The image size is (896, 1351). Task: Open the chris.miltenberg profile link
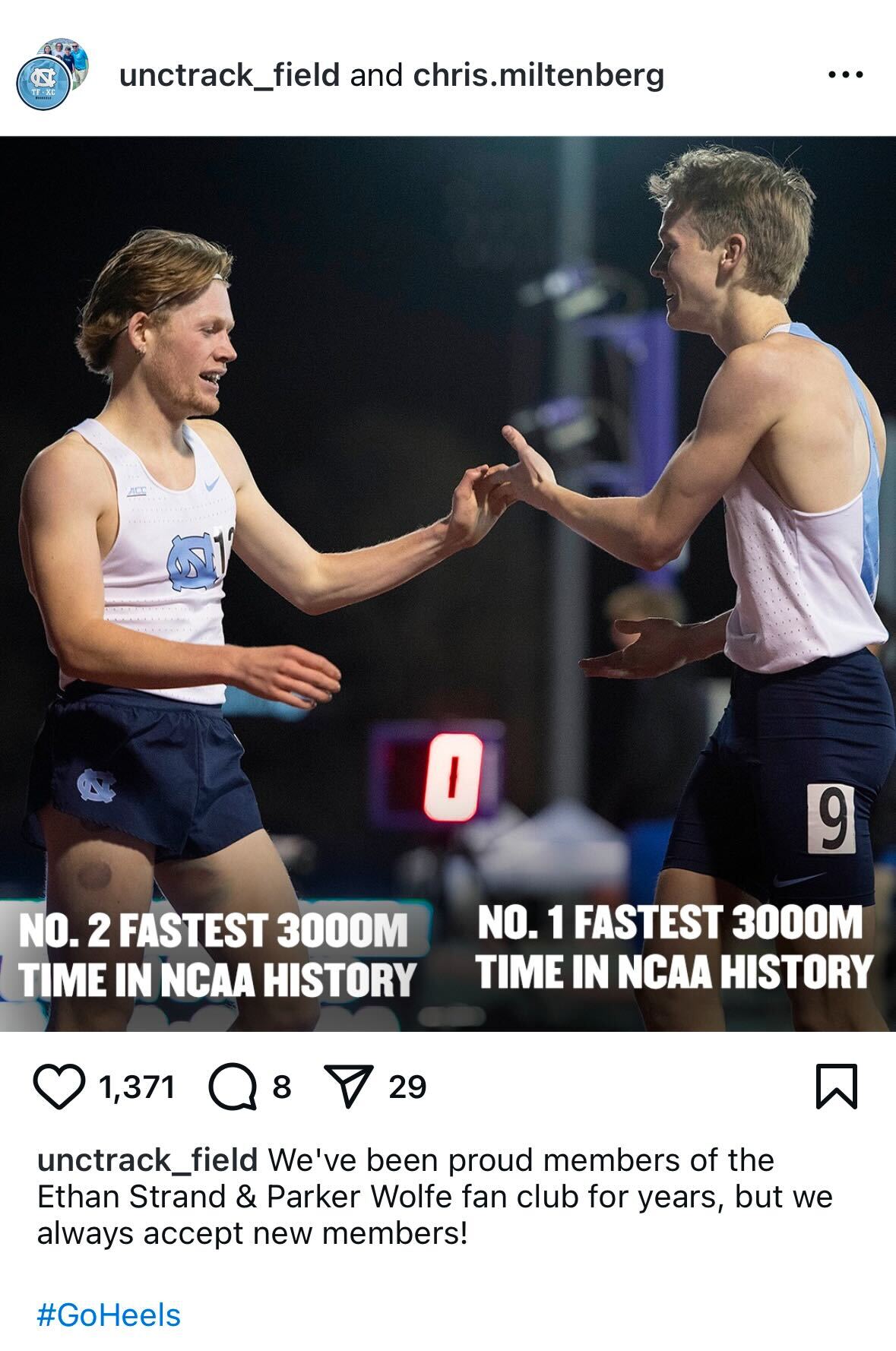point(539,74)
